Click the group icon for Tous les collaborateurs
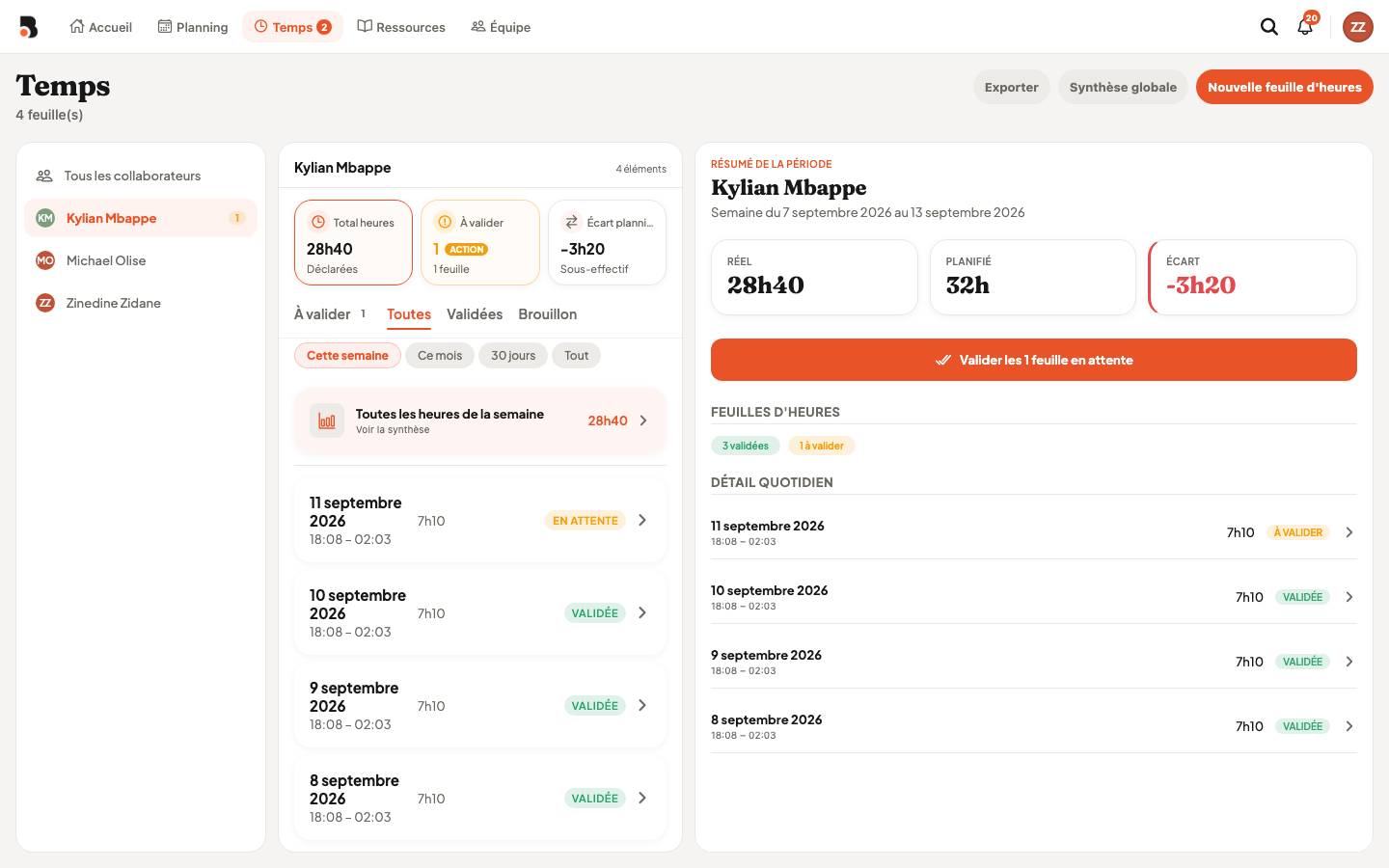Screen dimensions: 1389x868 tap(44, 176)
